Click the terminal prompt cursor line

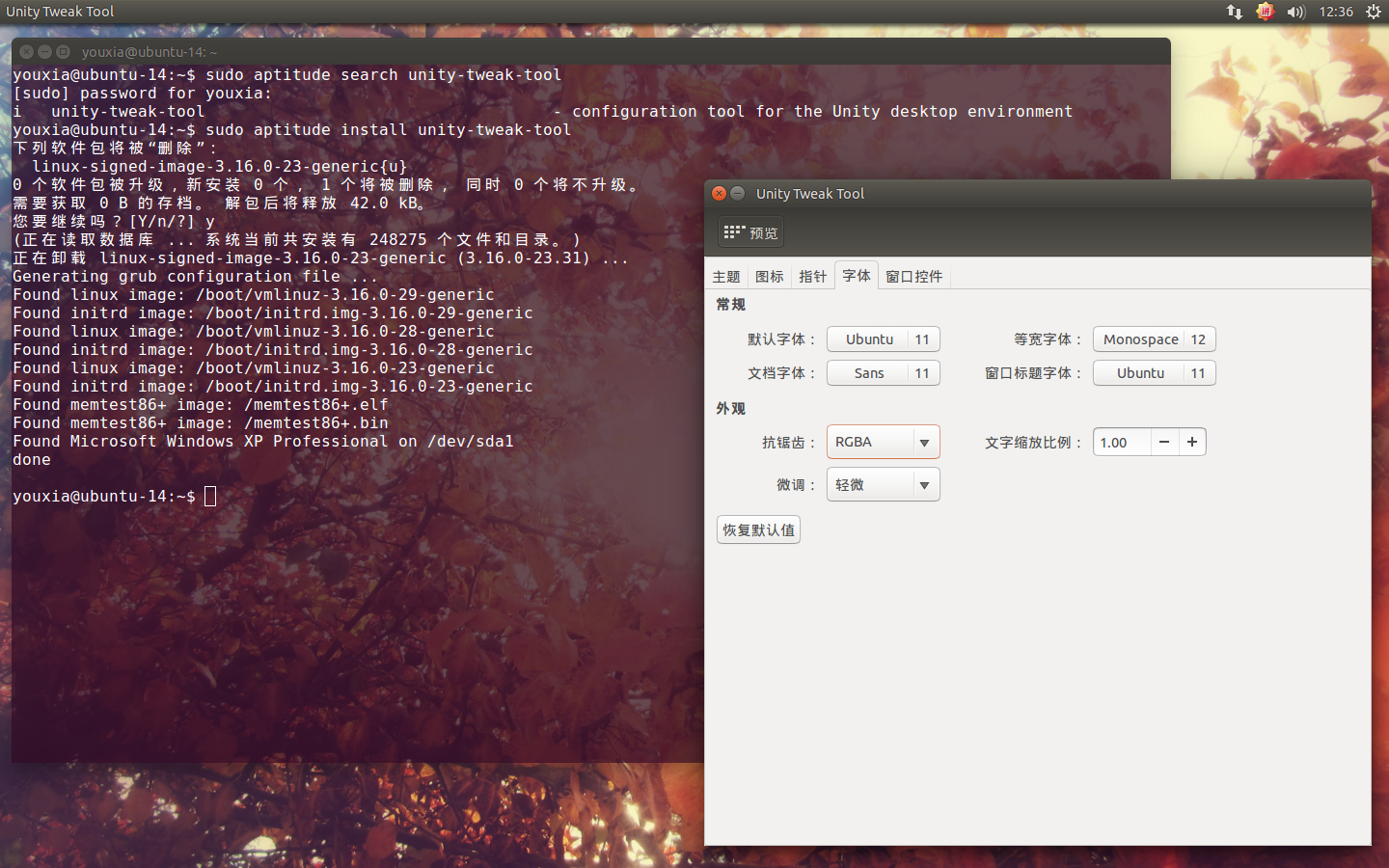pyautogui.click(x=114, y=497)
